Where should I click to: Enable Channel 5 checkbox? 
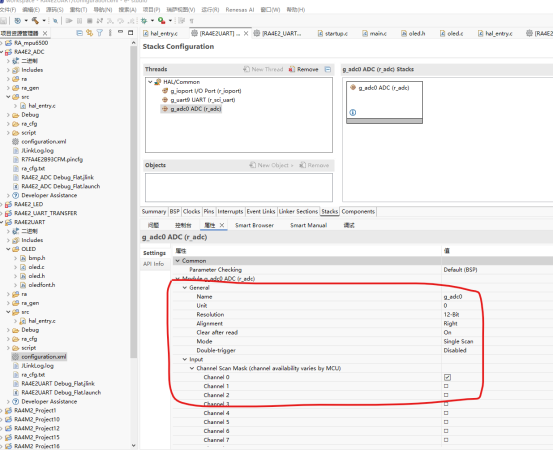tap(446, 422)
